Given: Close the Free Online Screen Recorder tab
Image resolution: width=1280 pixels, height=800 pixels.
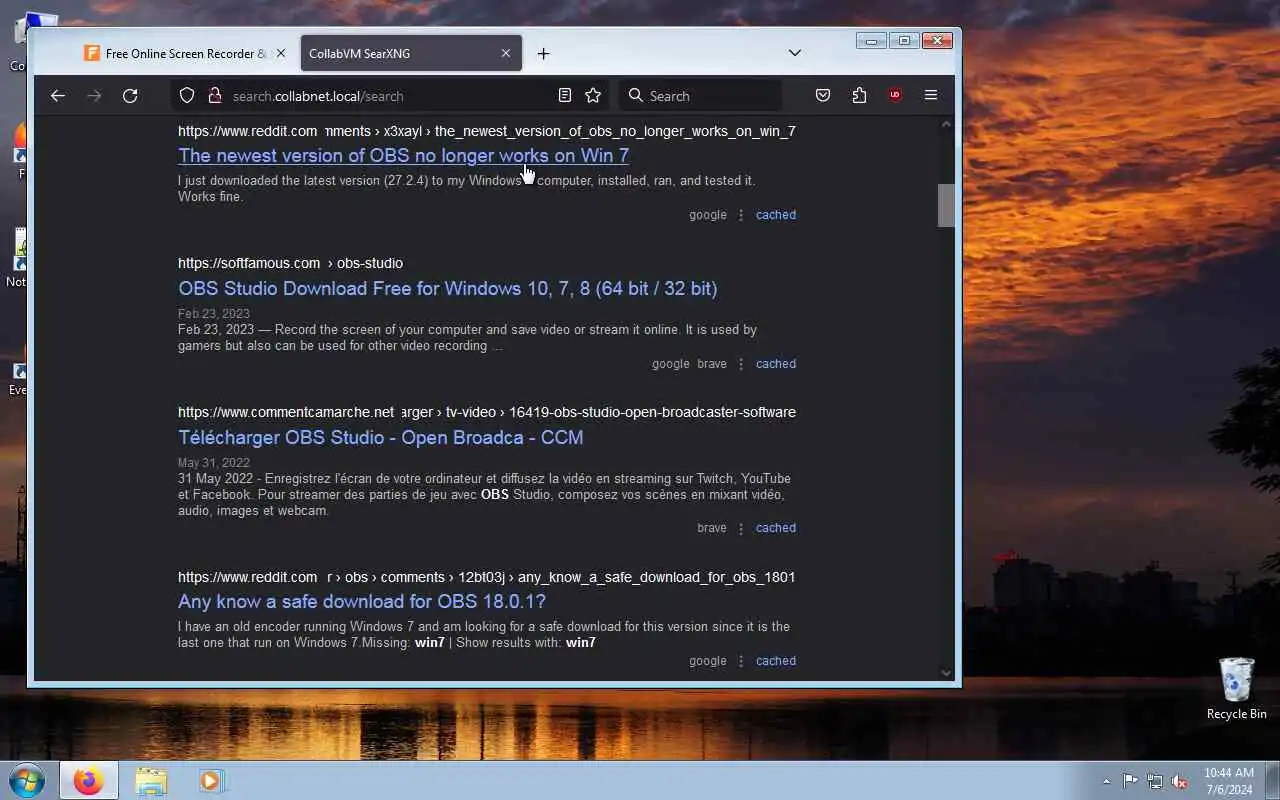Looking at the screenshot, I should (281, 54).
